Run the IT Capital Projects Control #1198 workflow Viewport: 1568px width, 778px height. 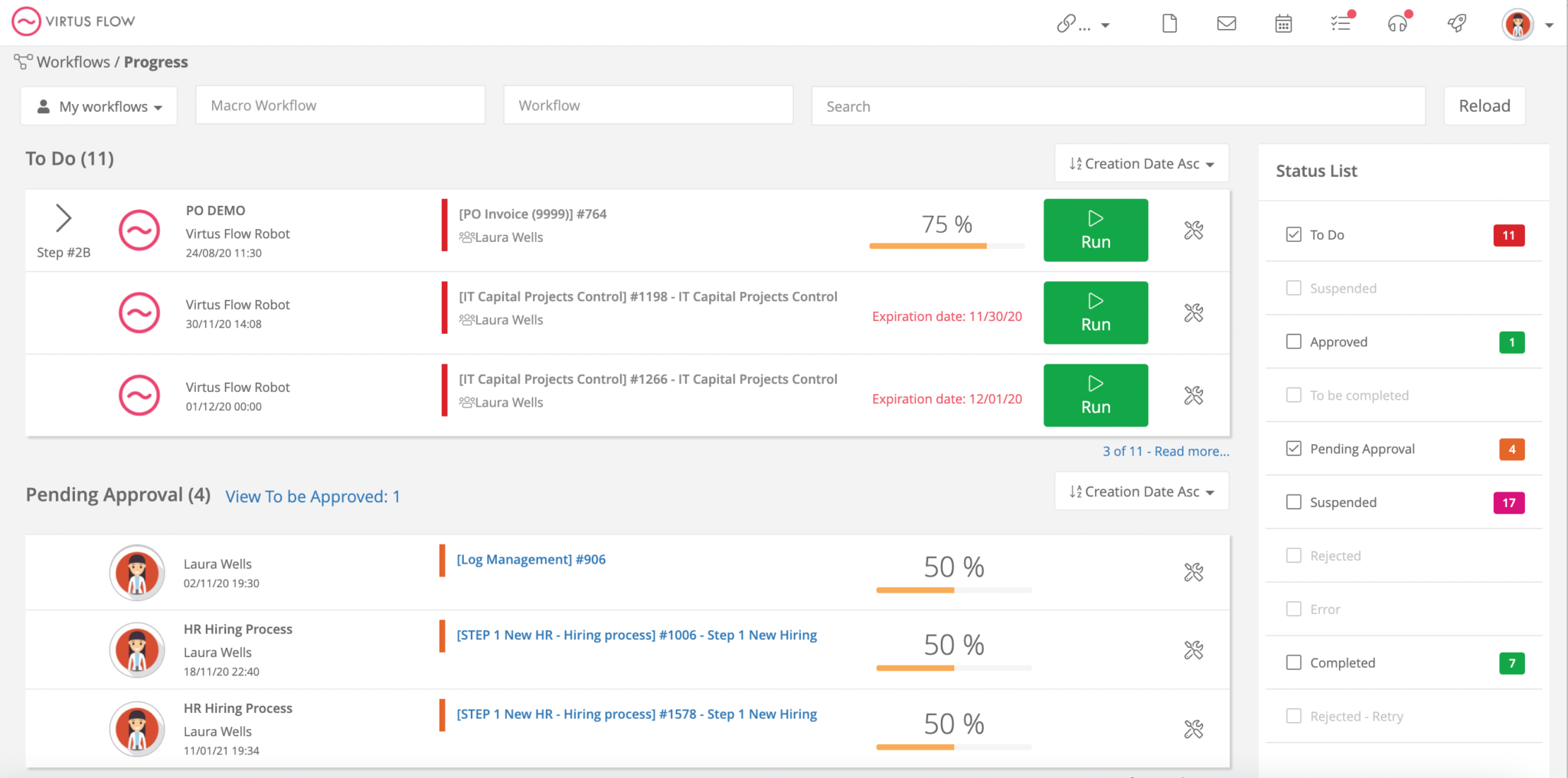point(1095,312)
